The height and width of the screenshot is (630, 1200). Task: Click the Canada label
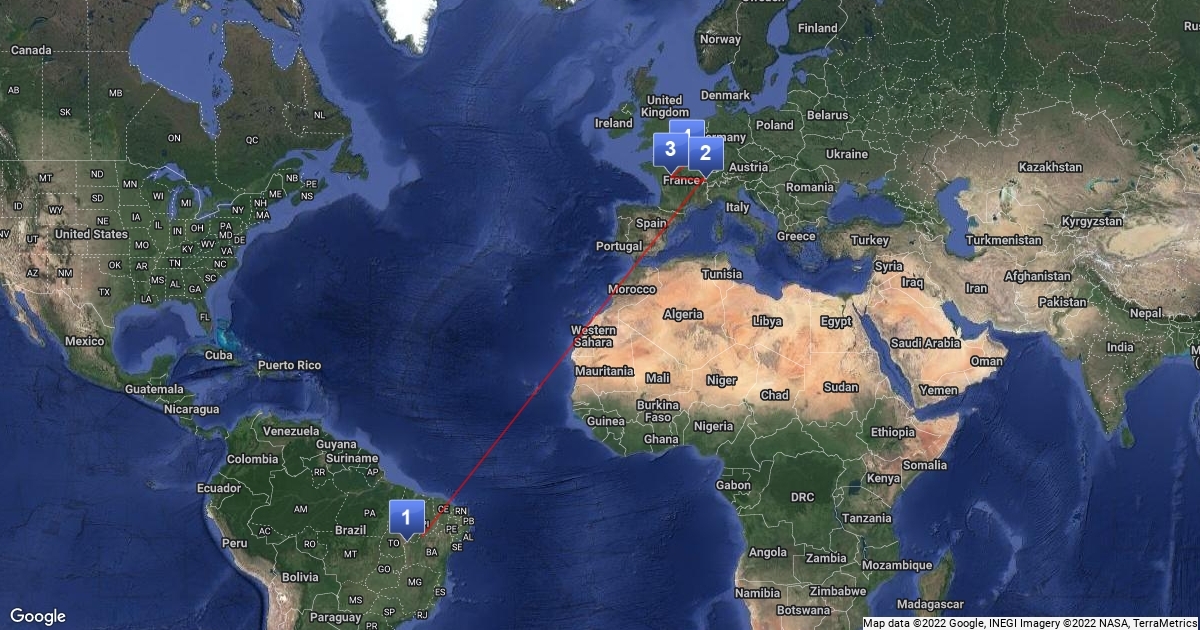[x=31, y=50]
